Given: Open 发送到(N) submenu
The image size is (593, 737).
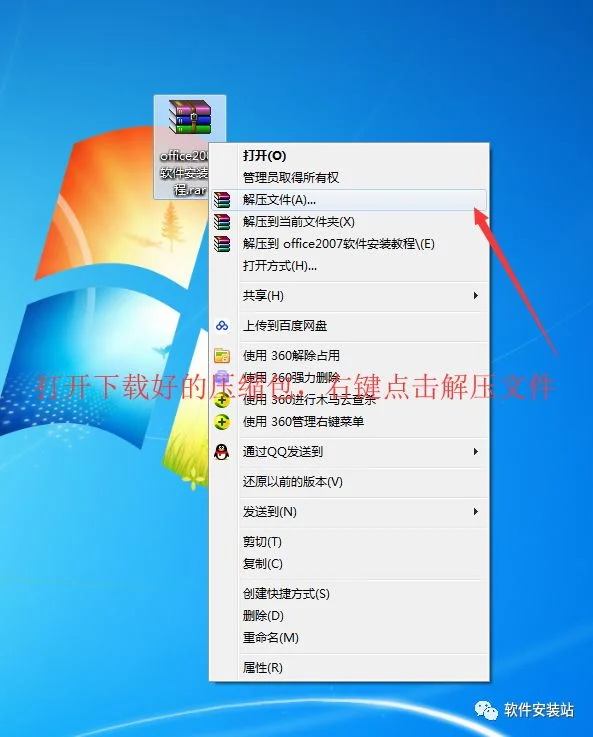Looking at the screenshot, I should [x=349, y=511].
